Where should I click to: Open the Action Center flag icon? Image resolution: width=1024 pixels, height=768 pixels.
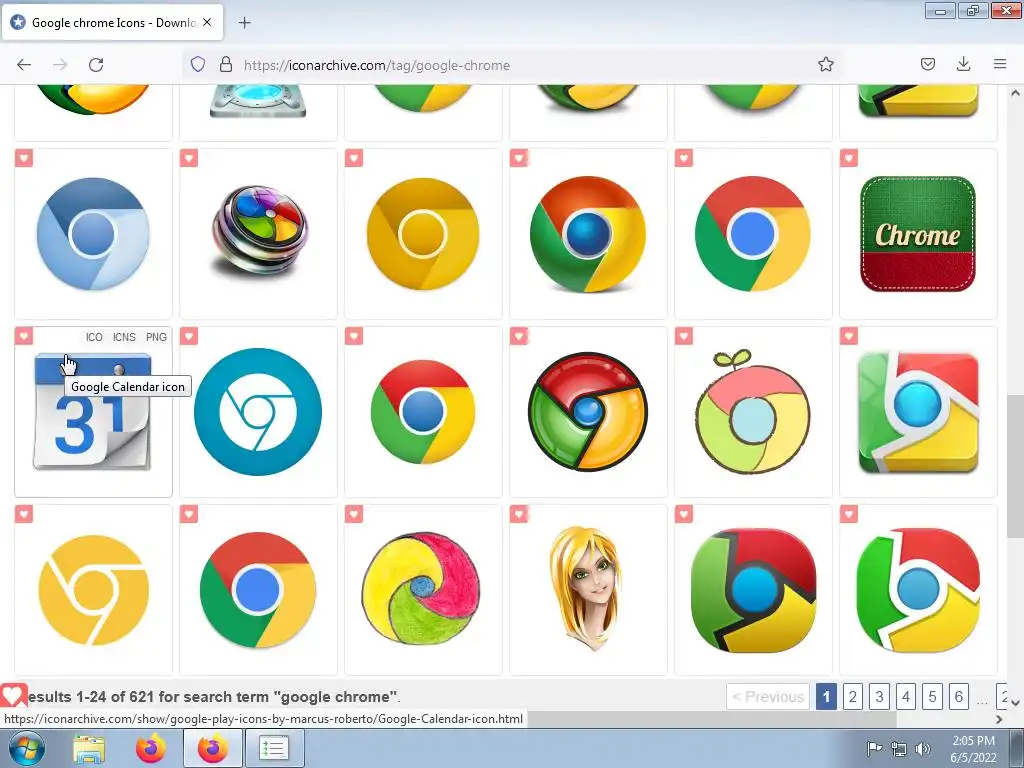(874, 748)
